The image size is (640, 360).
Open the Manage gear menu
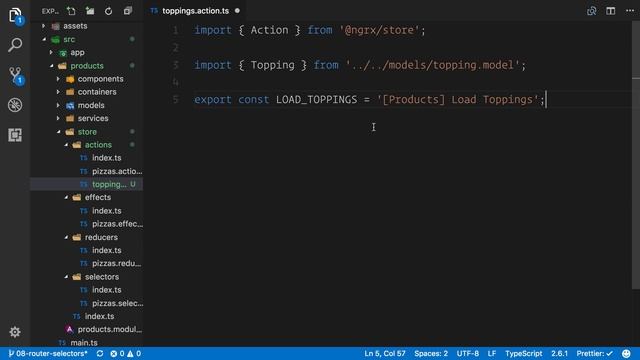coord(15,332)
